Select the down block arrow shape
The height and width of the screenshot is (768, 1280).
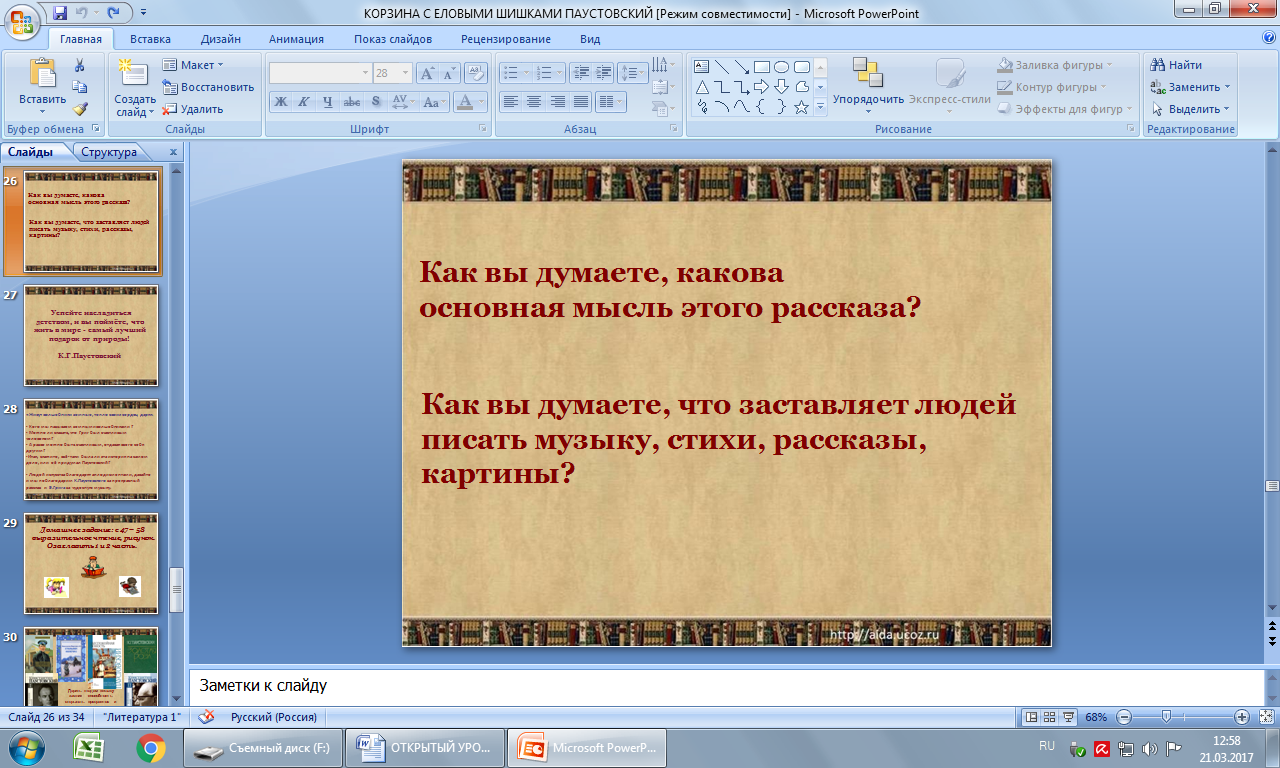click(781, 87)
